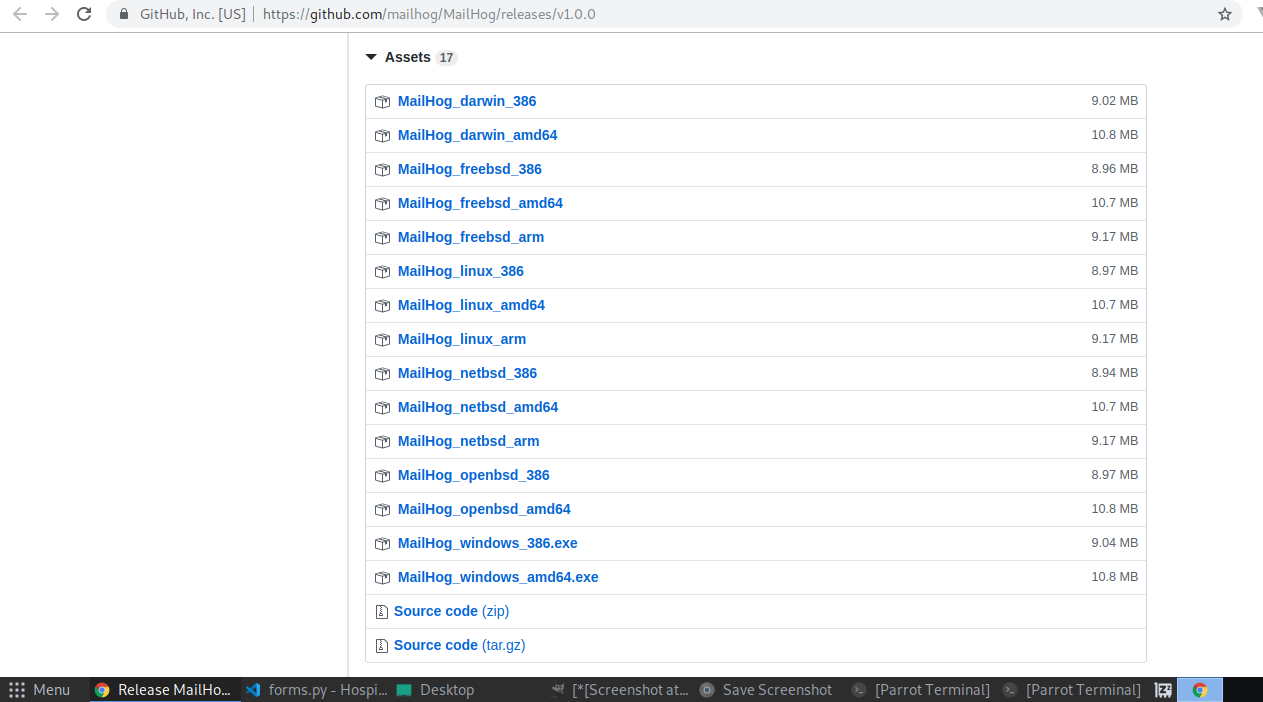Click package icon beside MailHog_freebsd_amd64

pos(382,204)
